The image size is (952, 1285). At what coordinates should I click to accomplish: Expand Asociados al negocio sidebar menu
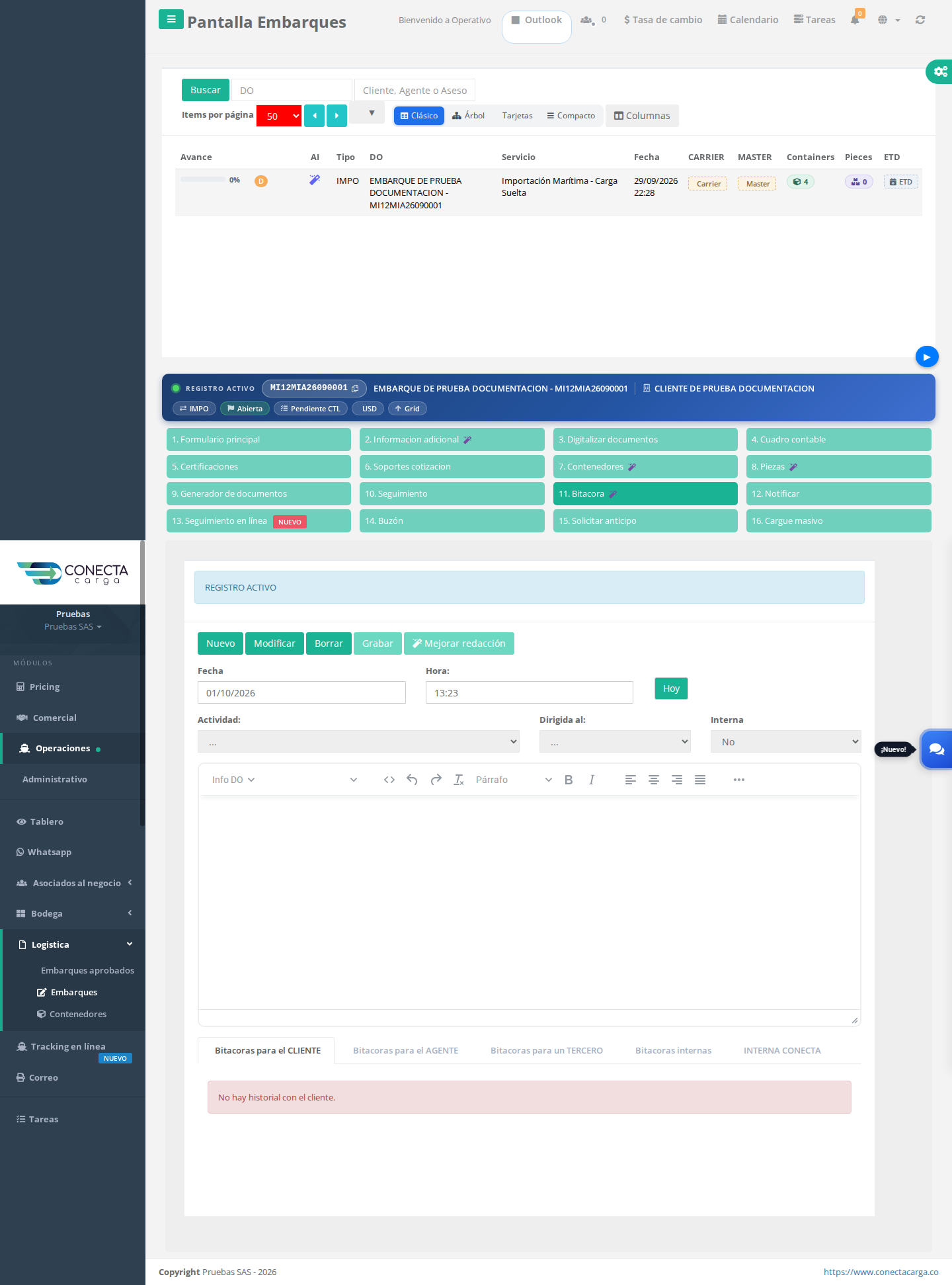click(73, 883)
